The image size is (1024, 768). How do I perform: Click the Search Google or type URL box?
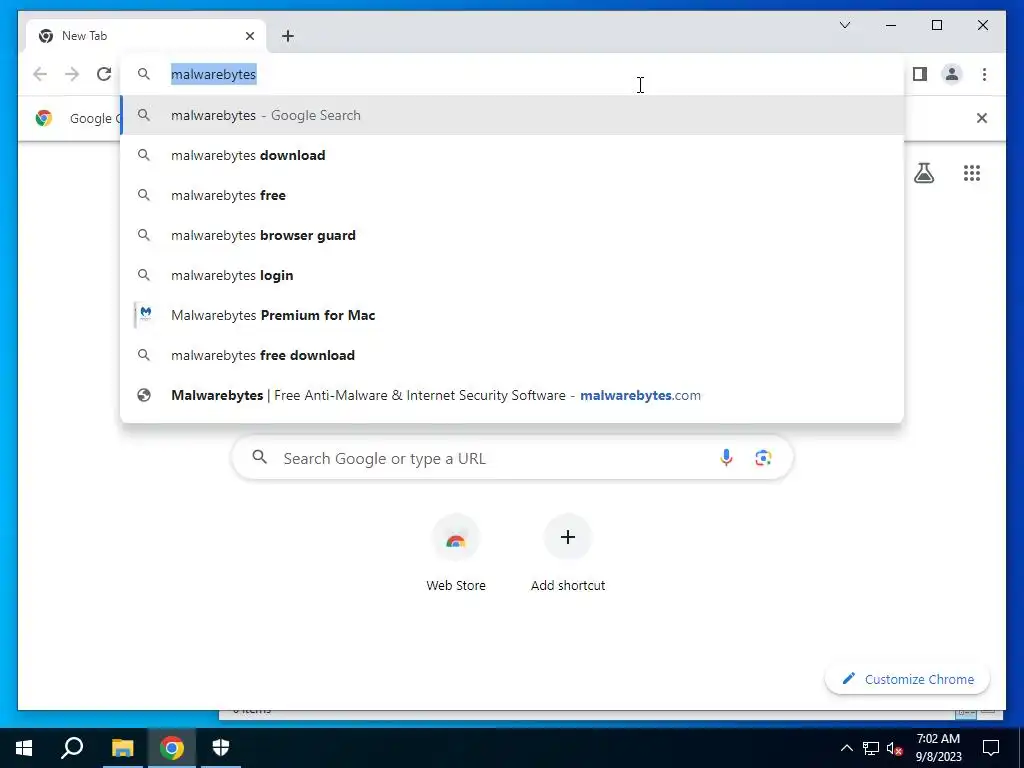512,458
